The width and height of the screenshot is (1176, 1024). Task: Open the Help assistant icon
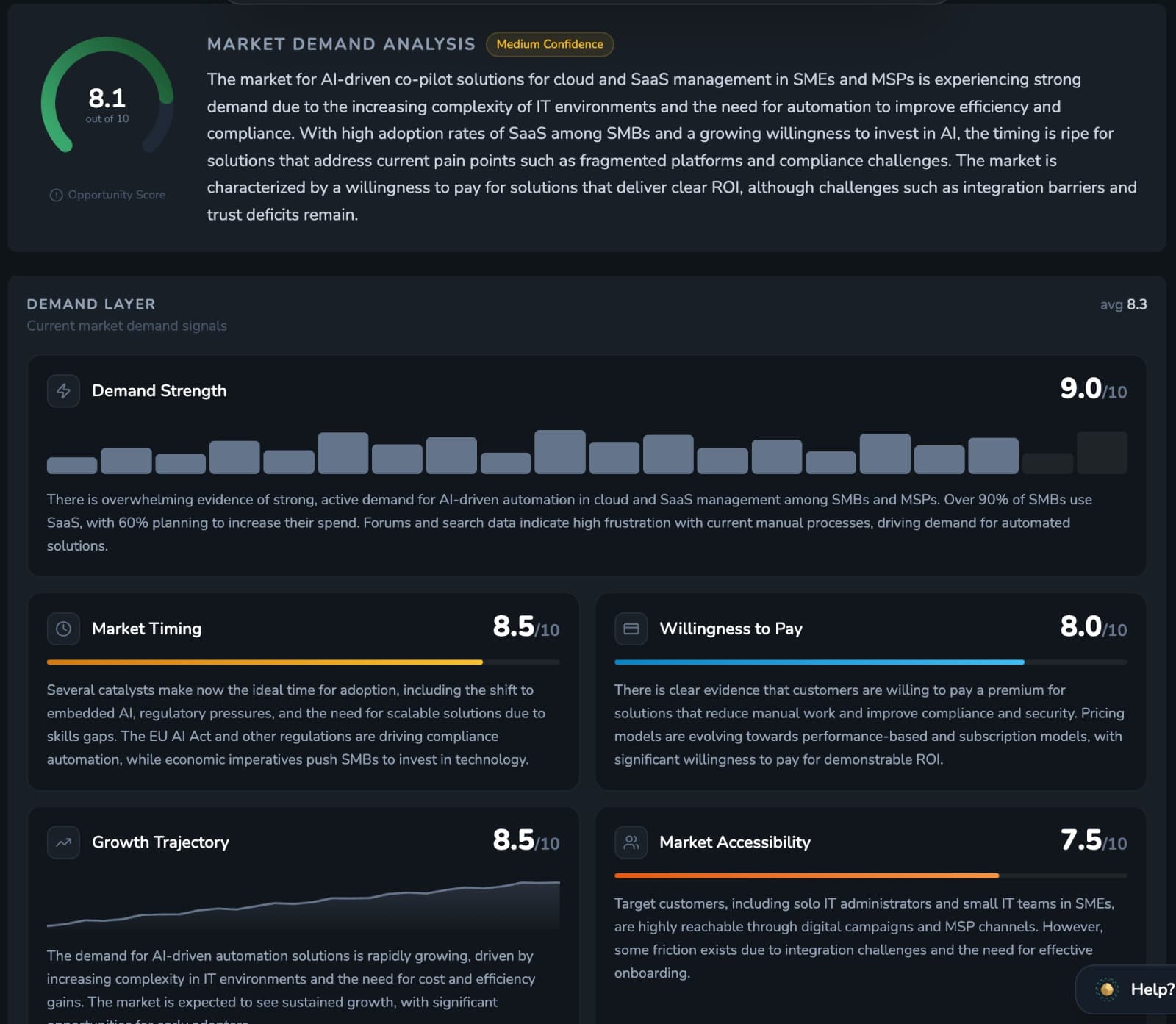tap(1105, 990)
